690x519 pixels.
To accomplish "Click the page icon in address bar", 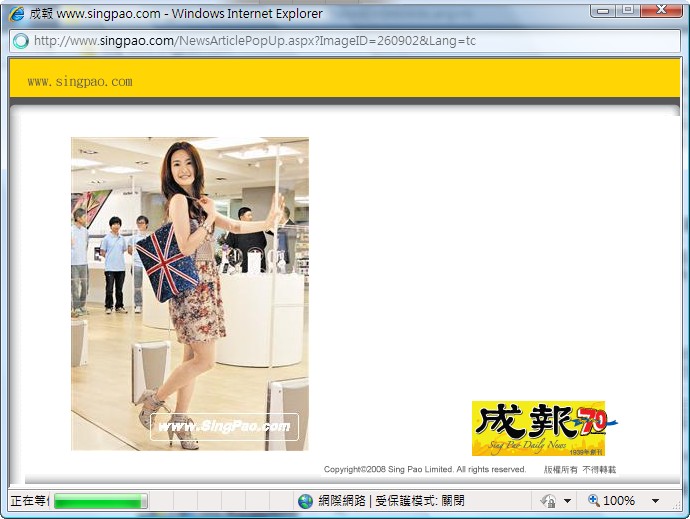I will (x=21, y=41).
